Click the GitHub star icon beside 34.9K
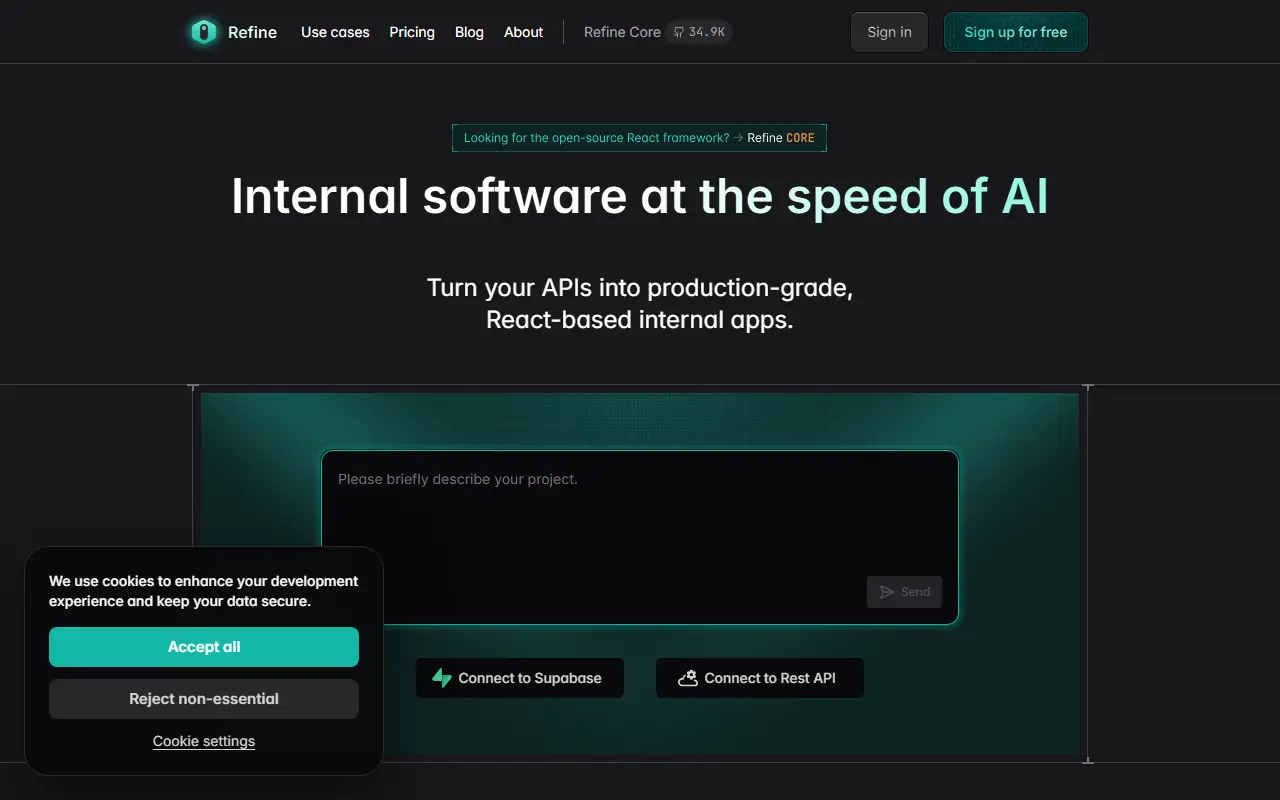Screen dimensions: 1280x800 click(679, 32)
